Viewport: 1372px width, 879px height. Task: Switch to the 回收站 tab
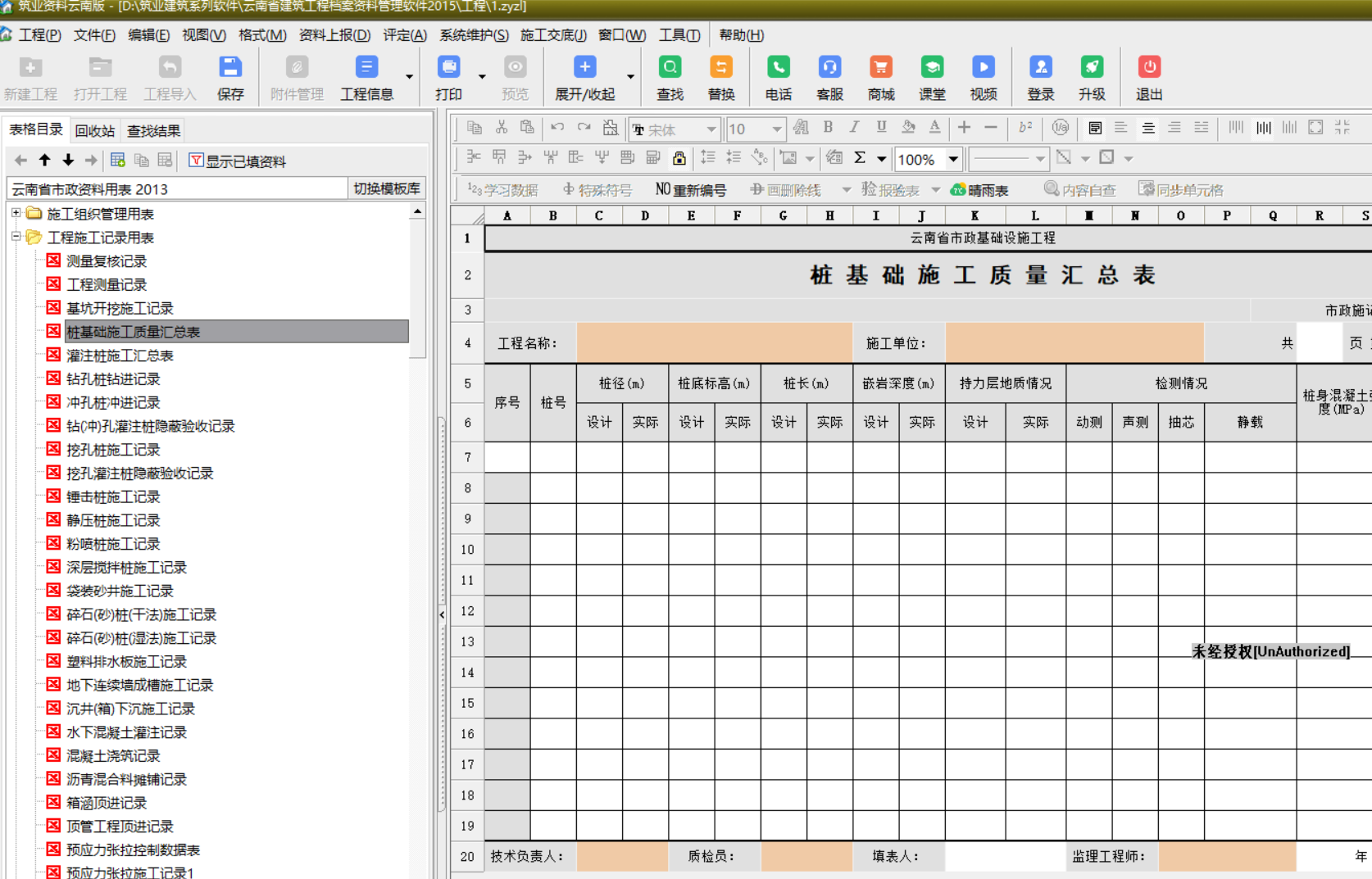point(95,131)
